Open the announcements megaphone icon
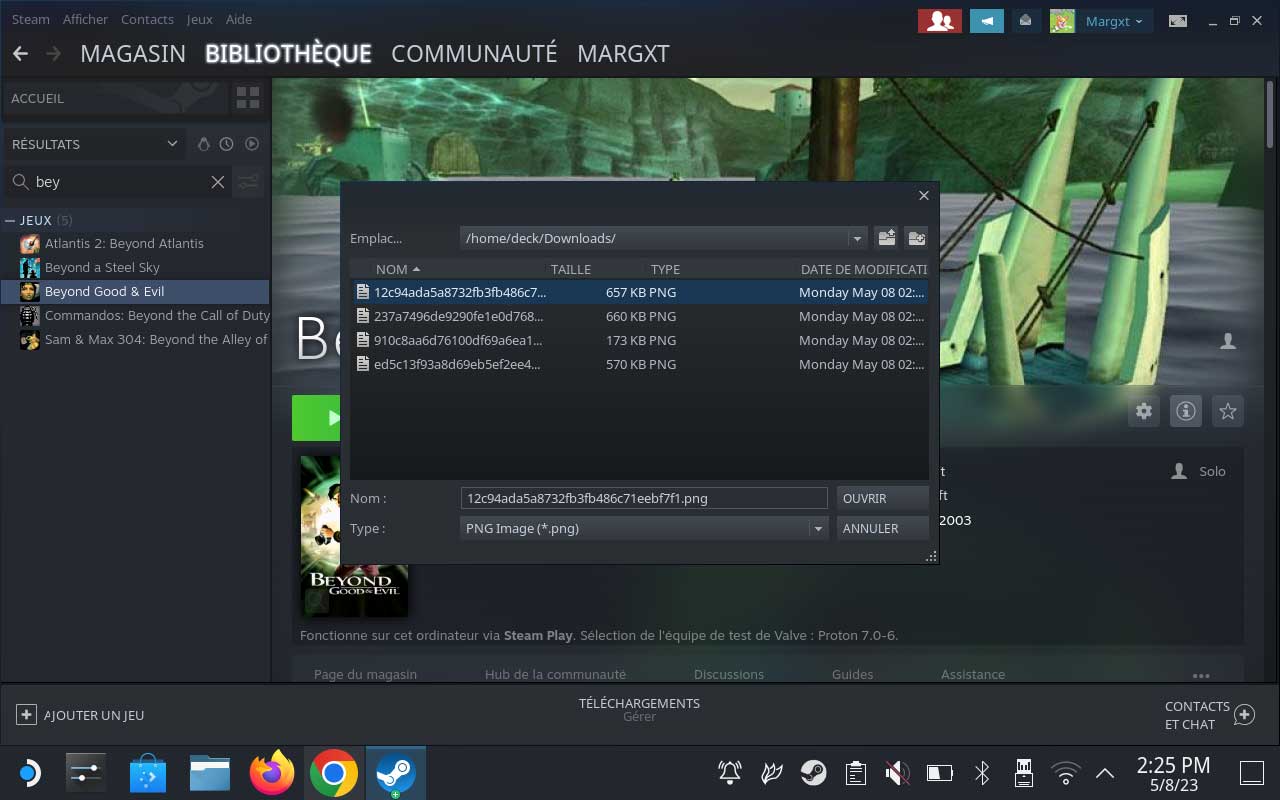1280x800 pixels. tap(987, 21)
